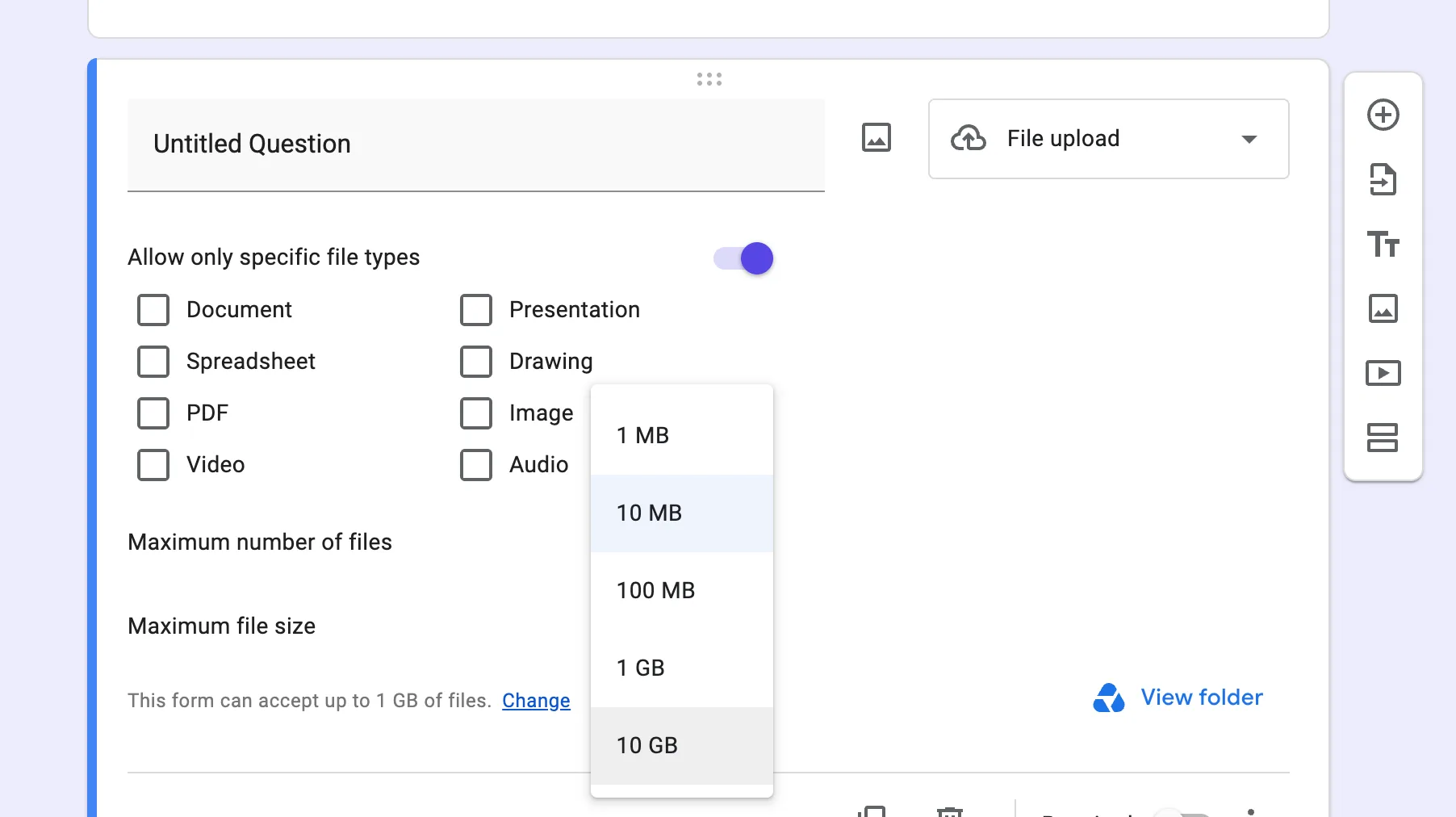This screenshot has height=817, width=1456.
Task: Select 1 GB maximum file size
Action: tap(682, 668)
